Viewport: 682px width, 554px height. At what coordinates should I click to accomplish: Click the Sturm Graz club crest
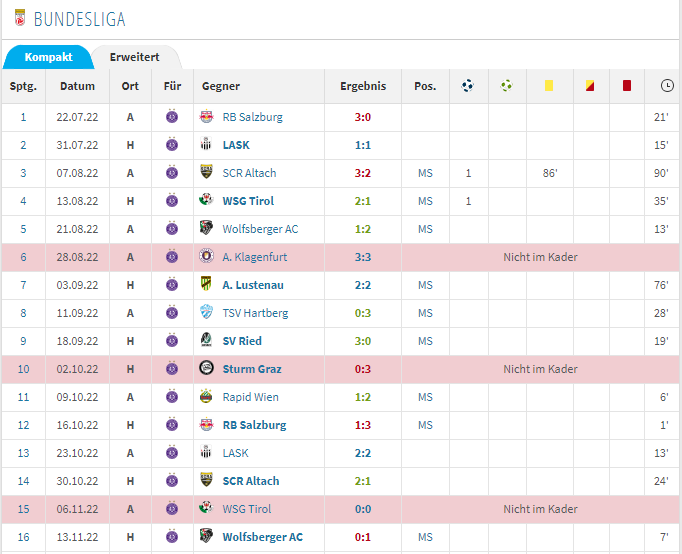pos(206,369)
